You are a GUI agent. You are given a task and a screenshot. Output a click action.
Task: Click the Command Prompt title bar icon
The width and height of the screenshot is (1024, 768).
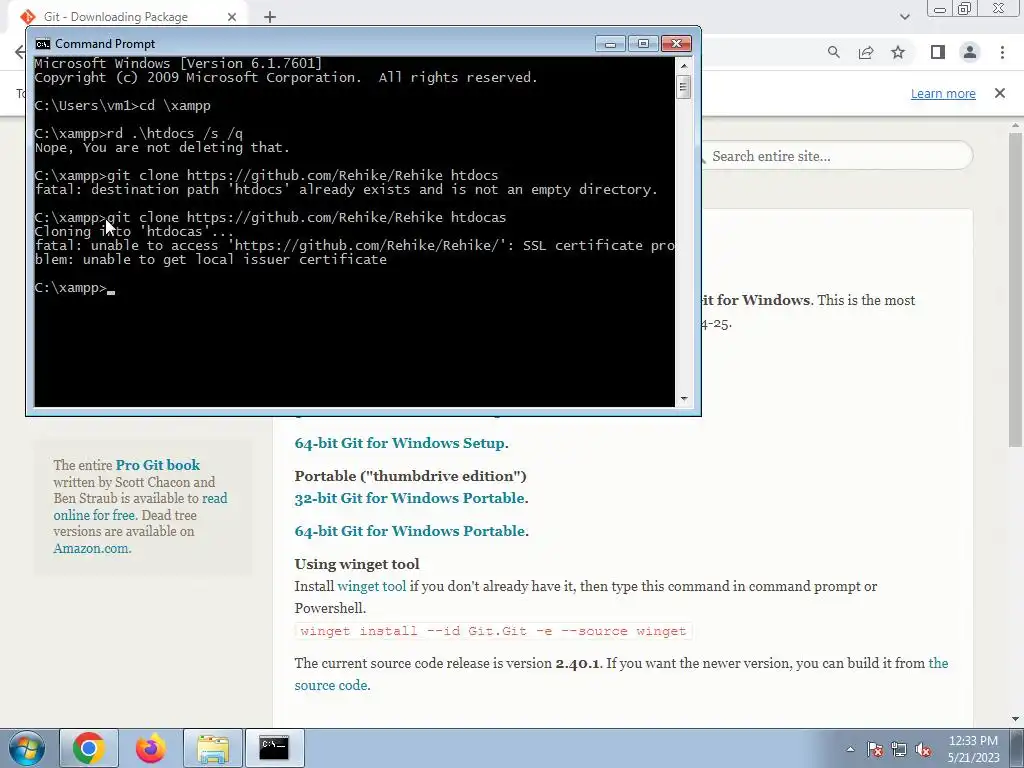(43, 44)
